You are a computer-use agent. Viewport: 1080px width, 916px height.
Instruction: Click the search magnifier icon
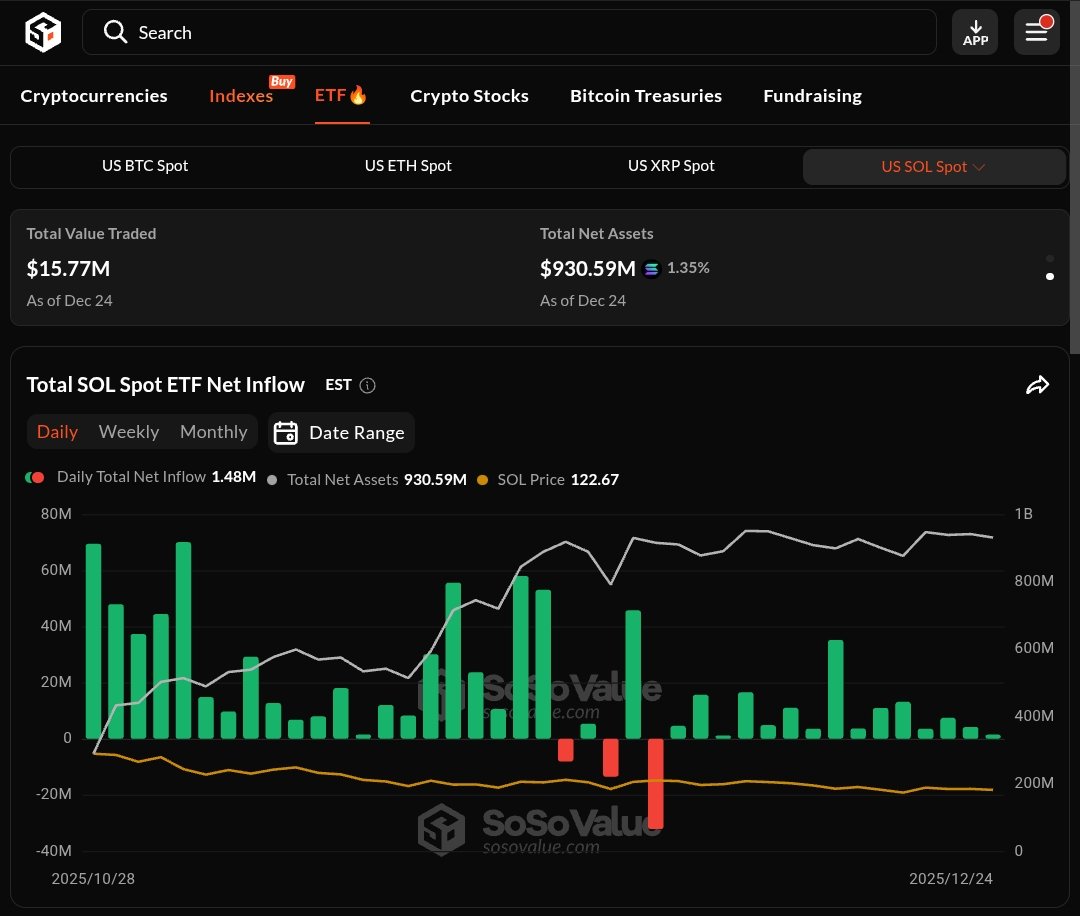coord(116,32)
